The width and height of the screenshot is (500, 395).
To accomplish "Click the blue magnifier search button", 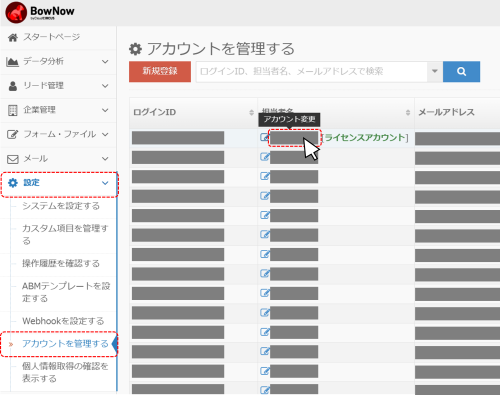I will (461, 71).
